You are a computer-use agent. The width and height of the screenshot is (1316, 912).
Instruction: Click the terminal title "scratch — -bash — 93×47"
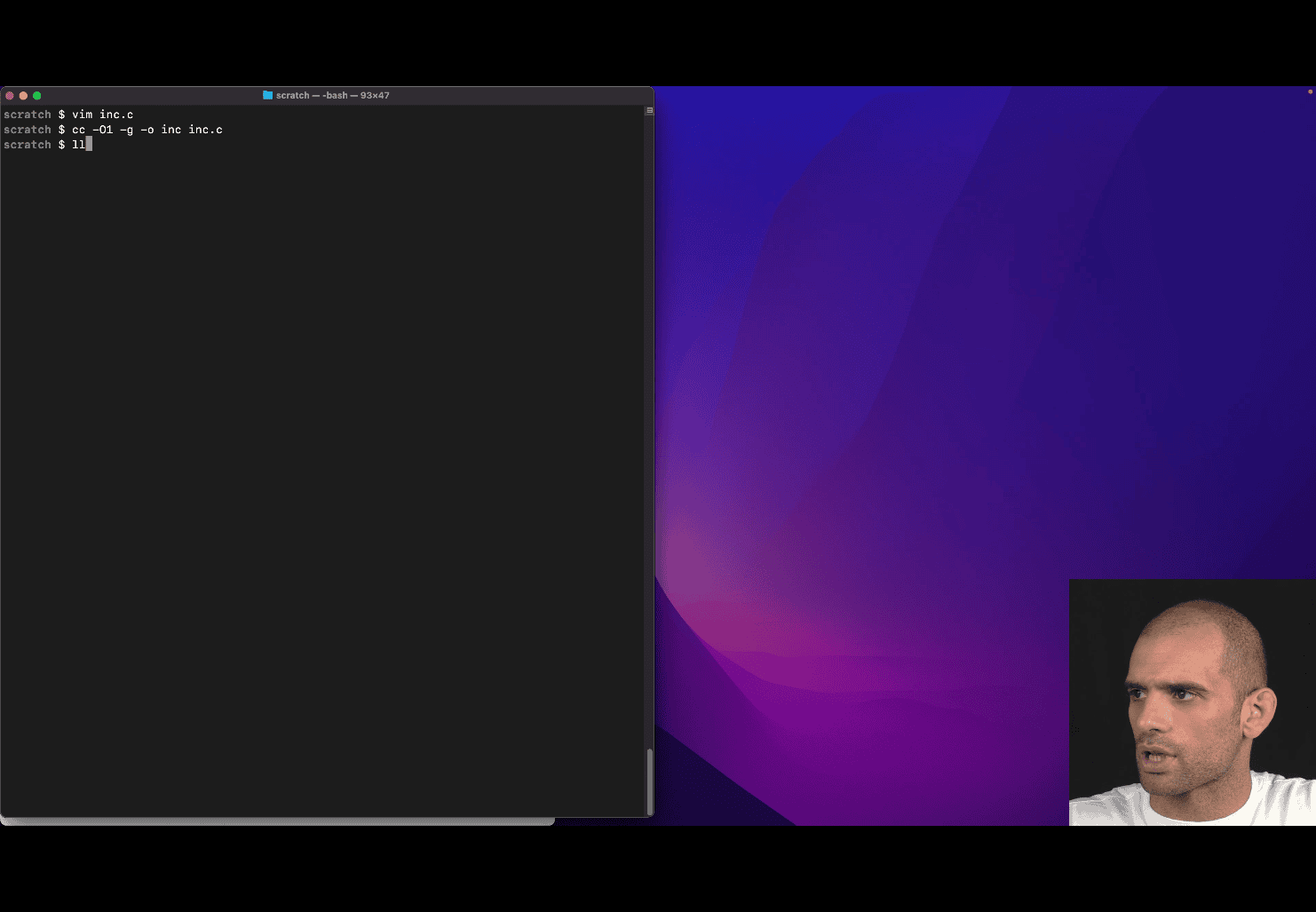pos(332,95)
